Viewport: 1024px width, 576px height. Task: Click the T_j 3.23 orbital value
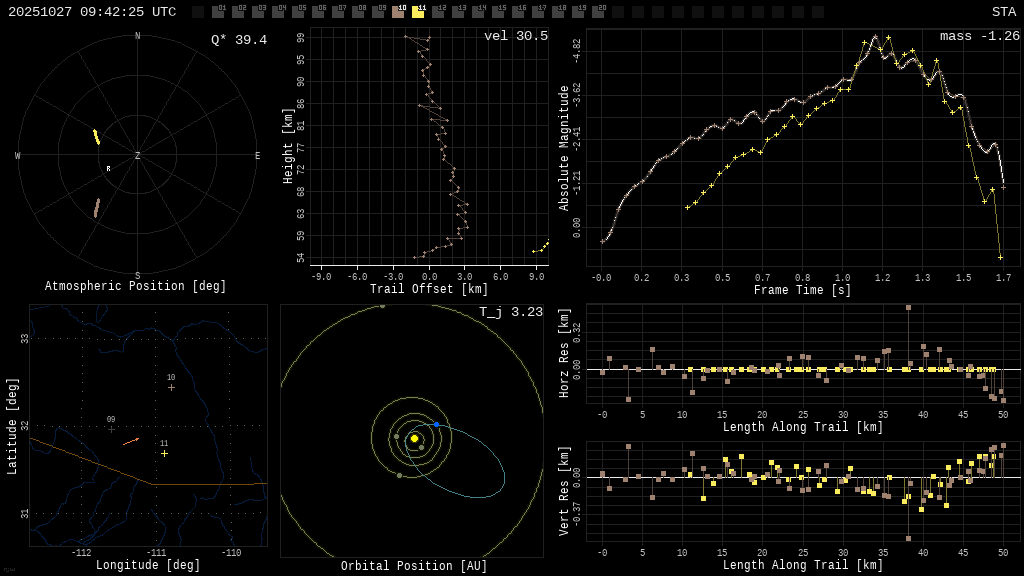(x=510, y=312)
